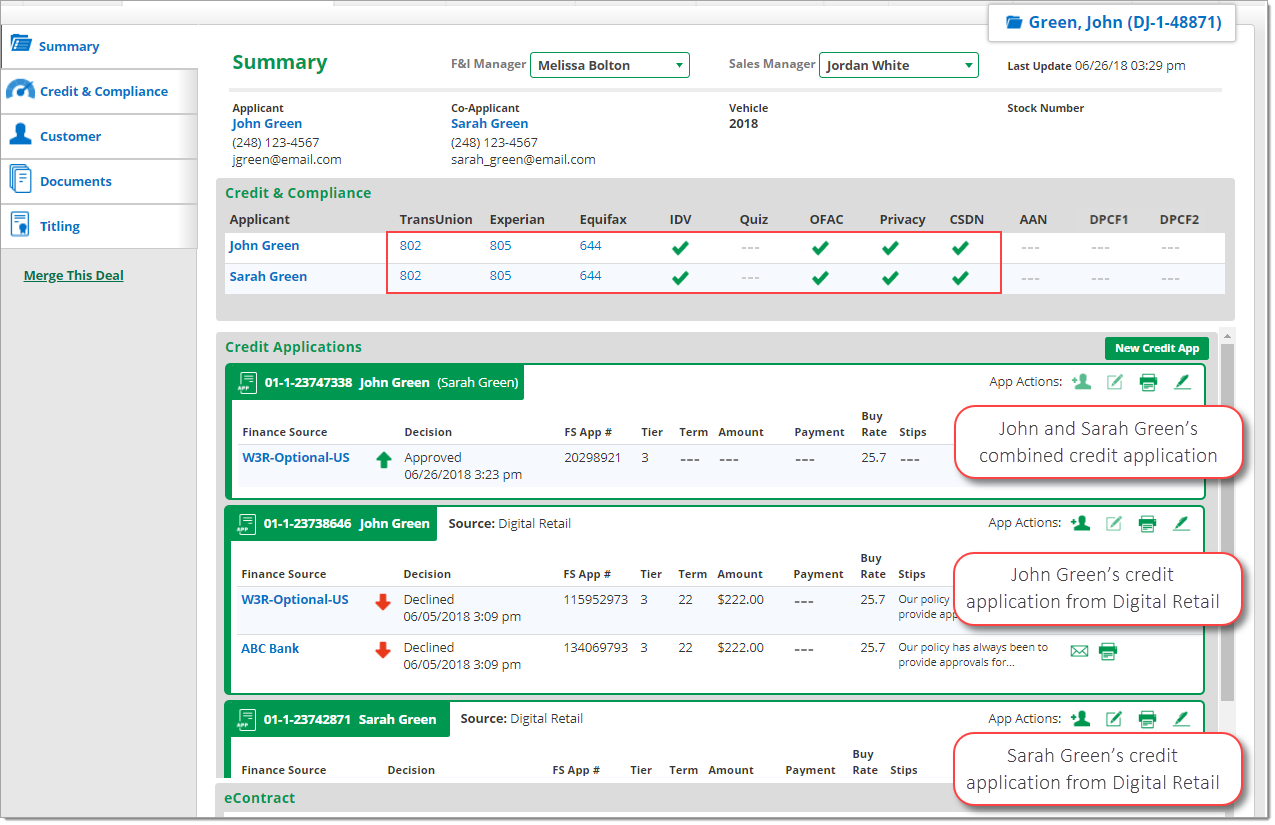Click John Green's Privacy checkmark

click(890, 248)
